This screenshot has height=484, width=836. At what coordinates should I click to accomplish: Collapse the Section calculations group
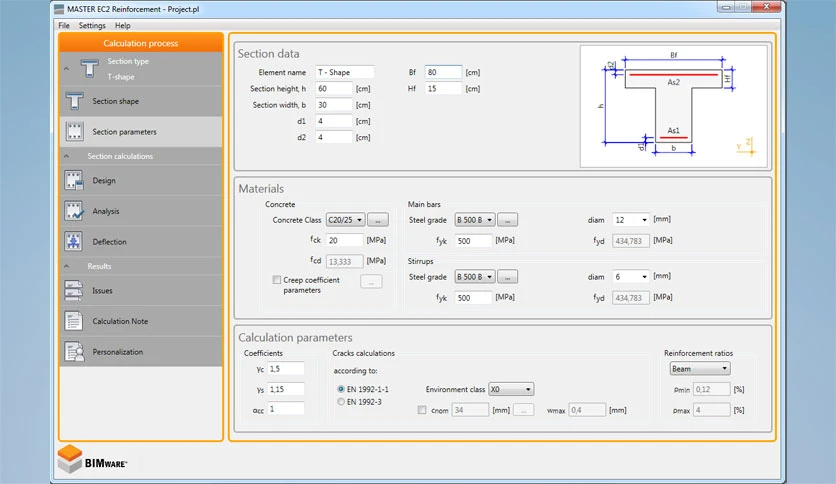(x=67, y=156)
